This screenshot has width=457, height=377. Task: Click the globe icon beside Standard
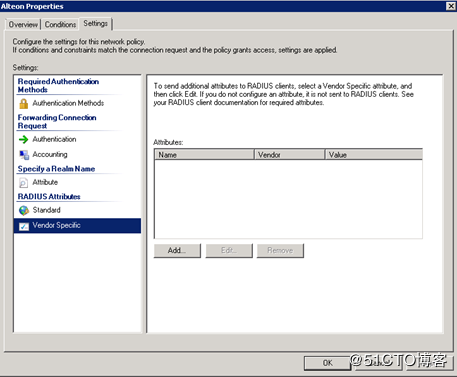click(24, 210)
